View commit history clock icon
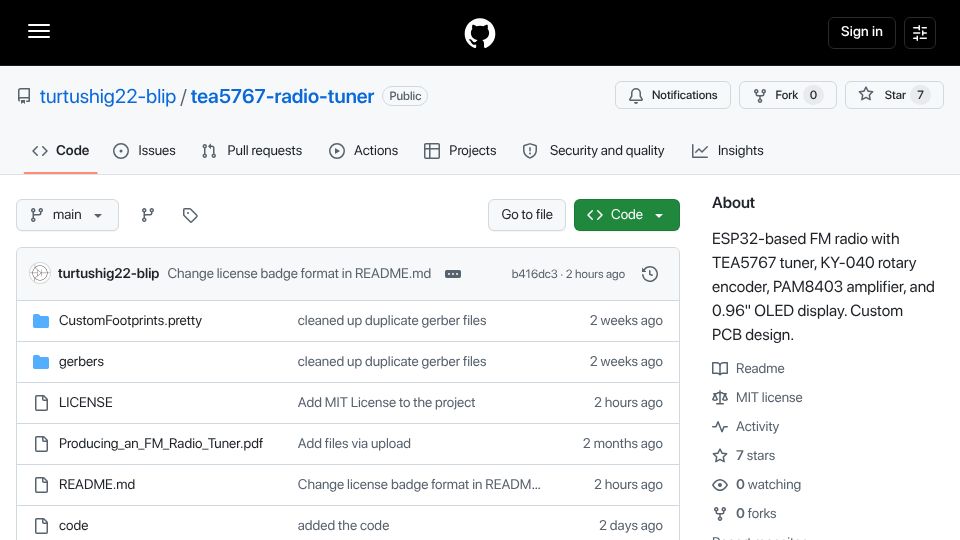960x540 pixels. [650, 274]
